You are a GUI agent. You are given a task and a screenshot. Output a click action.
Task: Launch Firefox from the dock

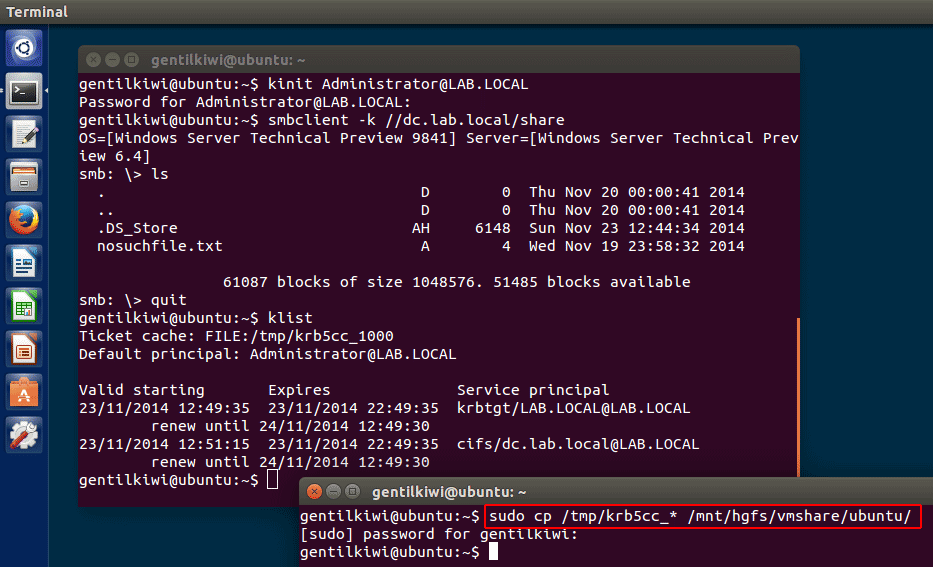24,220
